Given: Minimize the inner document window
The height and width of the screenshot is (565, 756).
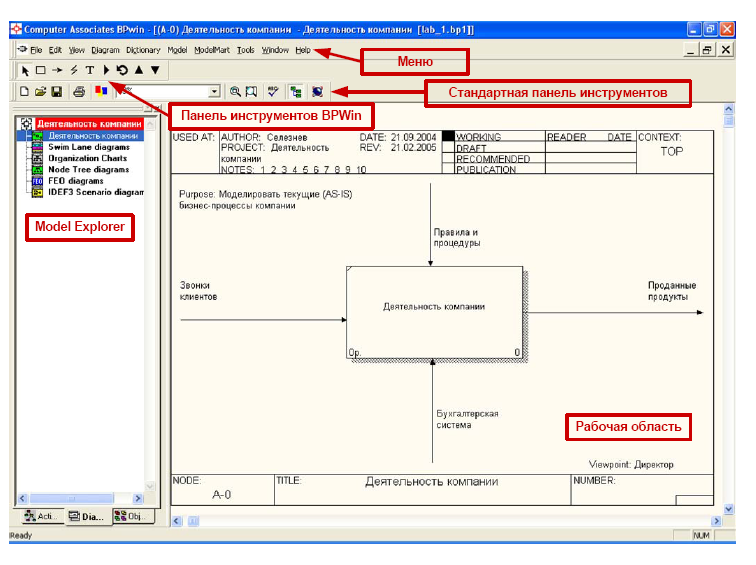Looking at the screenshot, I should point(691,49).
